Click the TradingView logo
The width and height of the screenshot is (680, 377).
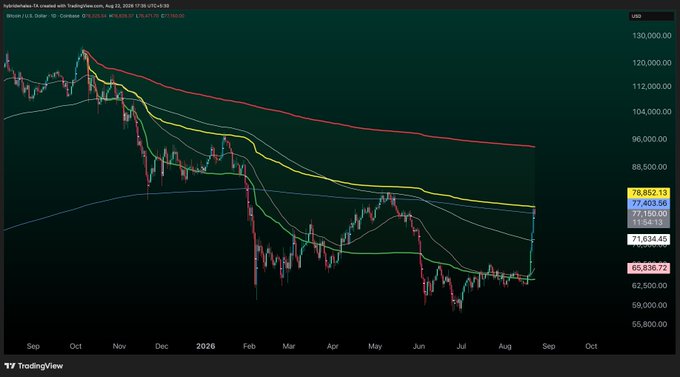[x=34, y=366]
